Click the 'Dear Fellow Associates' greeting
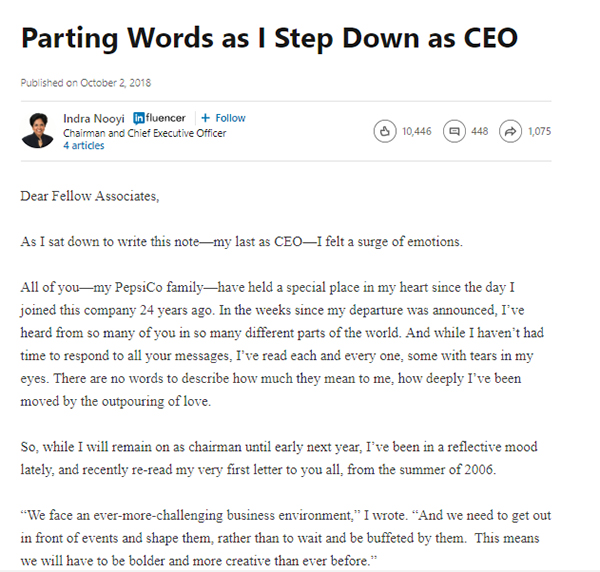 point(89,196)
